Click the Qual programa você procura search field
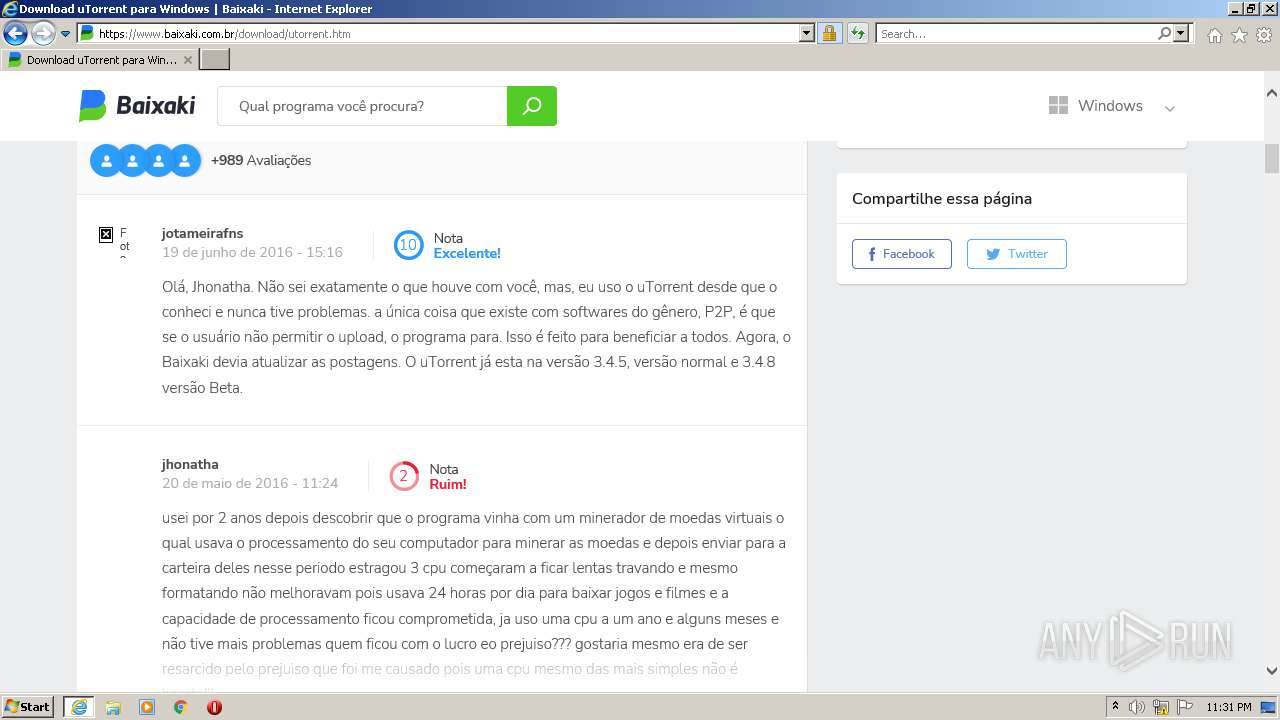Image resolution: width=1280 pixels, height=720 pixels. click(x=362, y=106)
